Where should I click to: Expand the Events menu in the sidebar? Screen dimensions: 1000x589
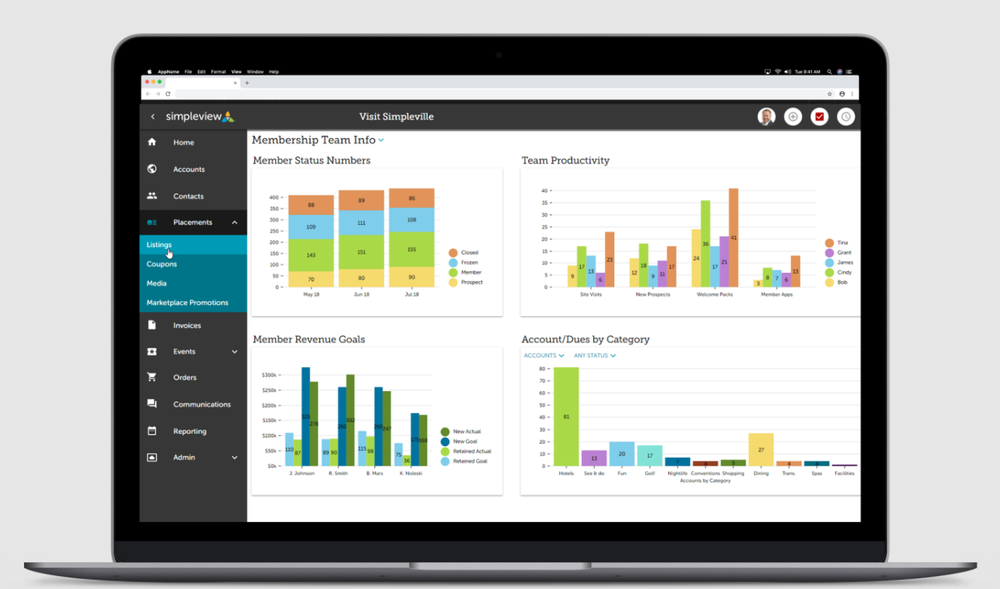click(x=234, y=351)
